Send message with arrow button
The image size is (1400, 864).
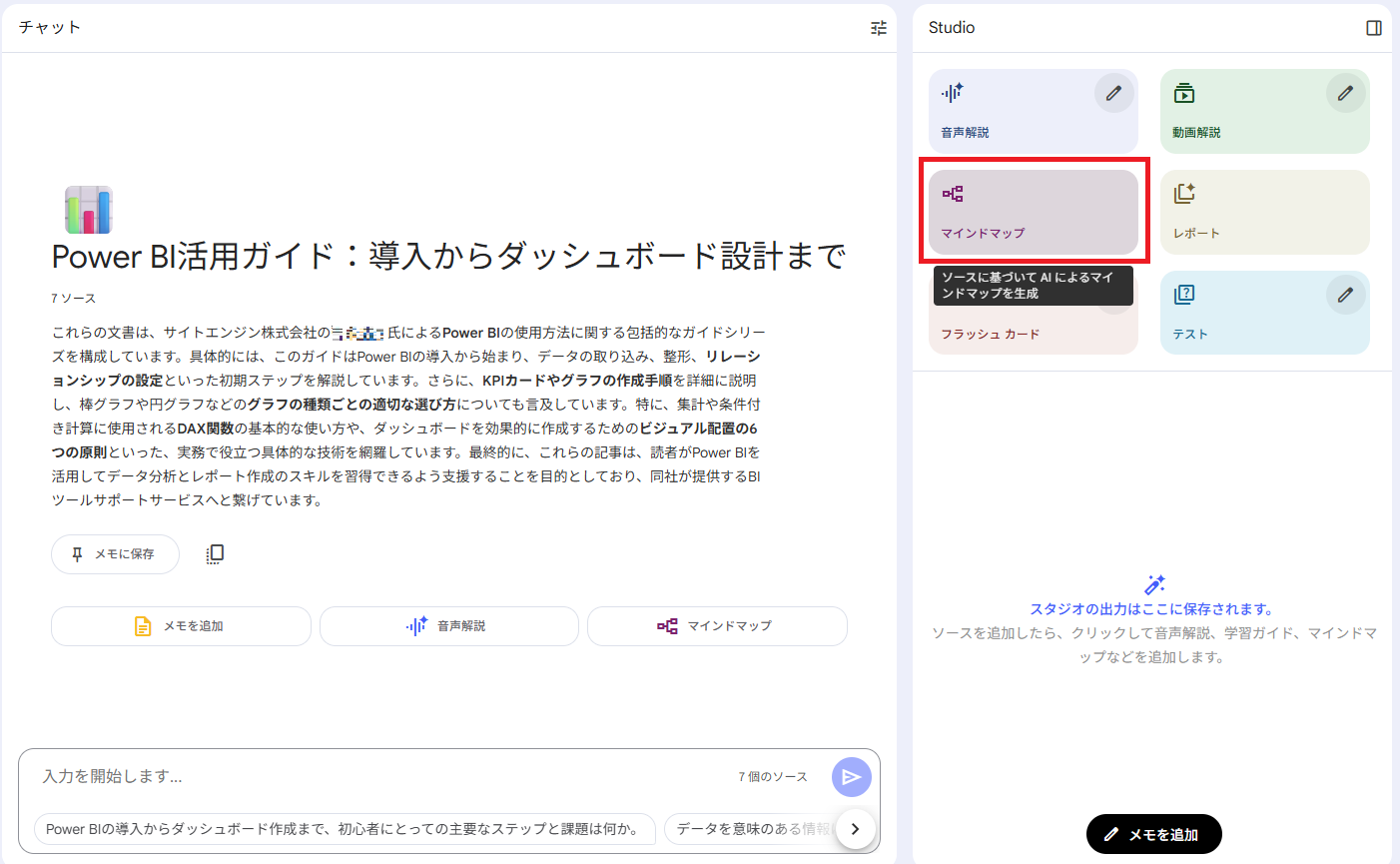coord(852,777)
